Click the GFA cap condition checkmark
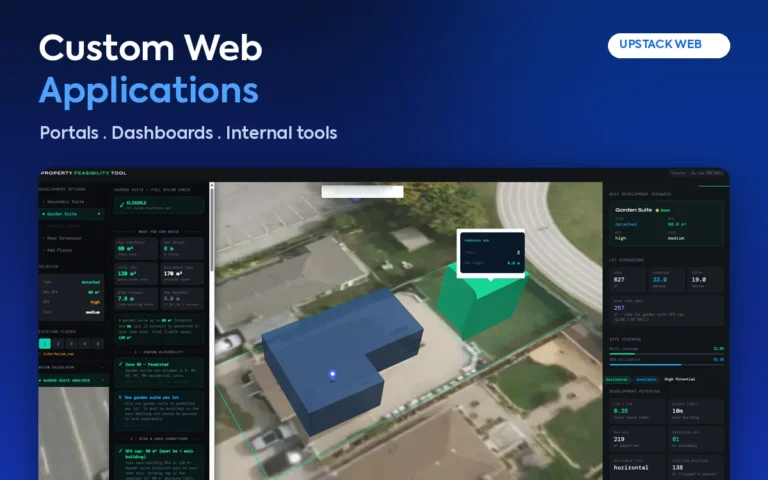Screen dimensions: 768x480 click(120, 451)
